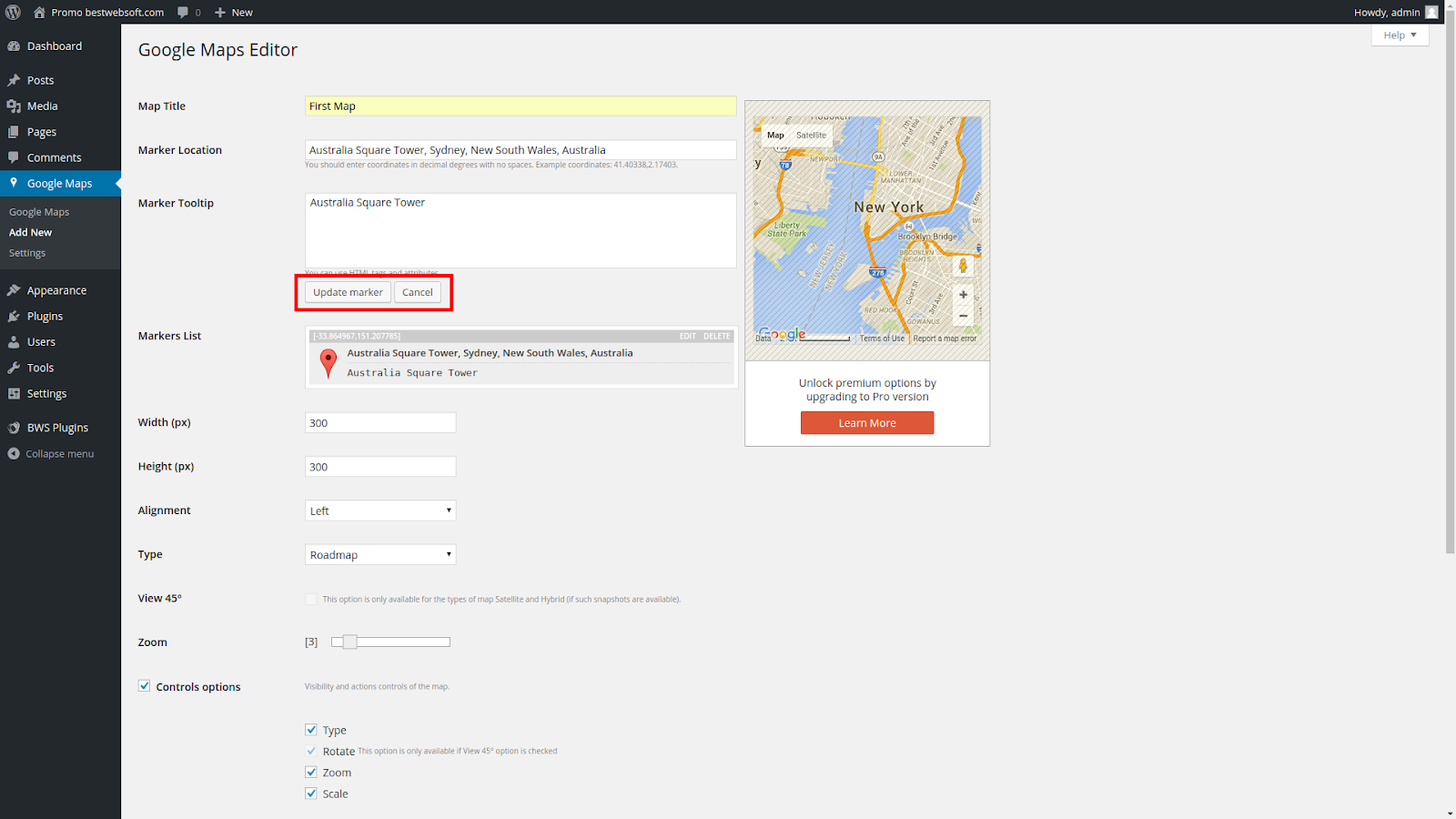Uncheck the Scale control checkbox

coord(311,794)
